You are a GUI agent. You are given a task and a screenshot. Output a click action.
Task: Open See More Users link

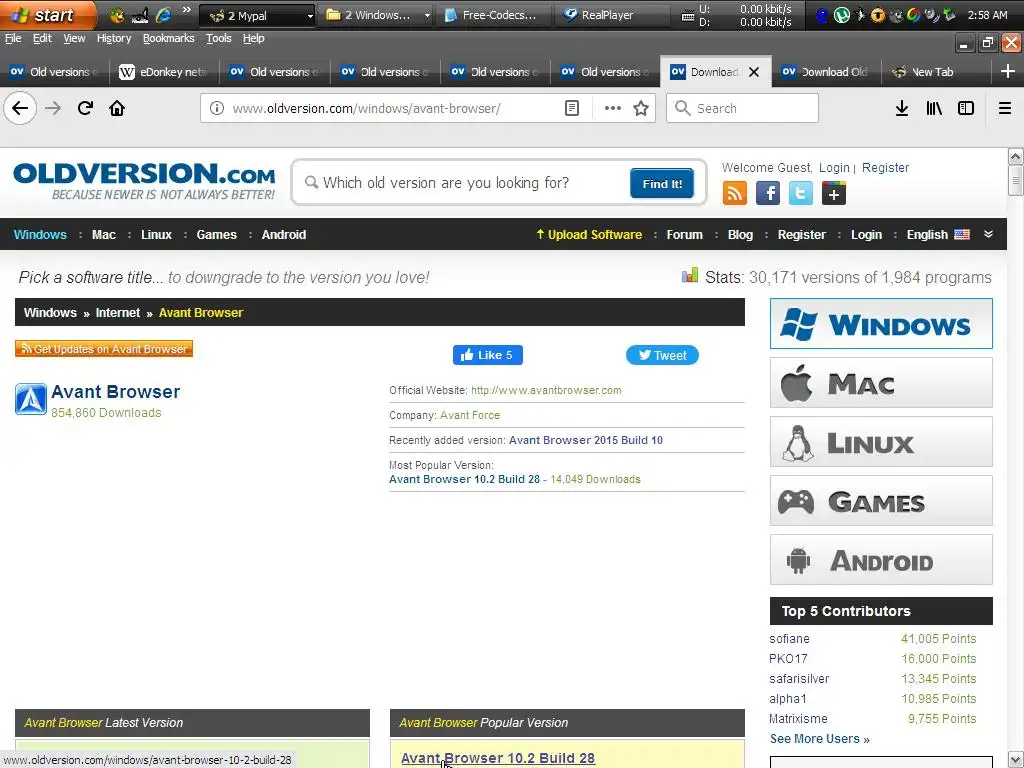820,739
